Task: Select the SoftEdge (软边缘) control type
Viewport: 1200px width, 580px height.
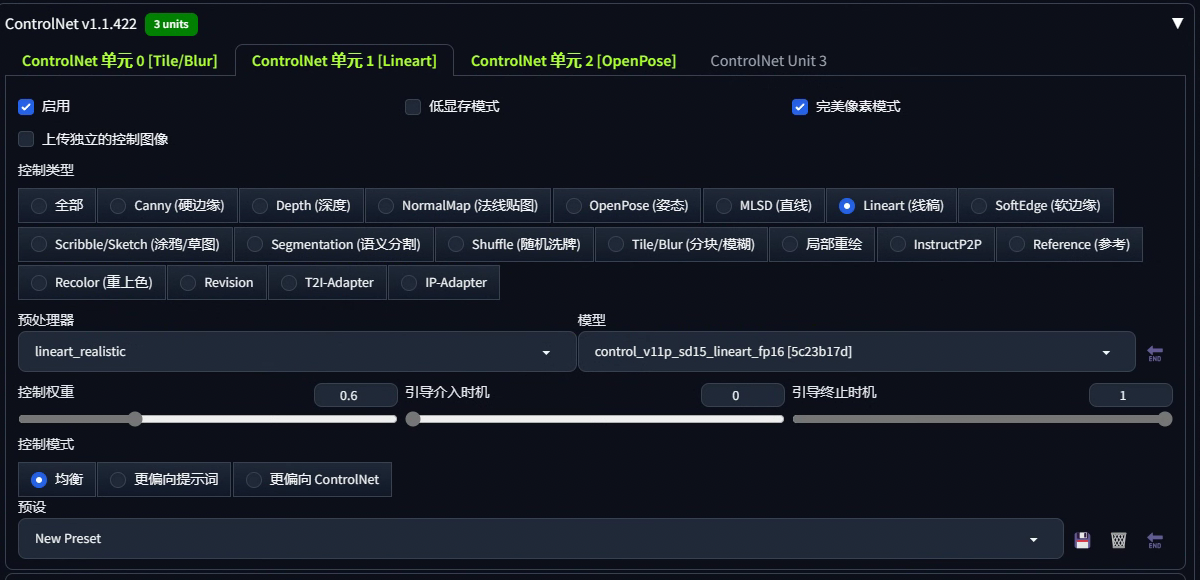Action: tap(1035, 205)
